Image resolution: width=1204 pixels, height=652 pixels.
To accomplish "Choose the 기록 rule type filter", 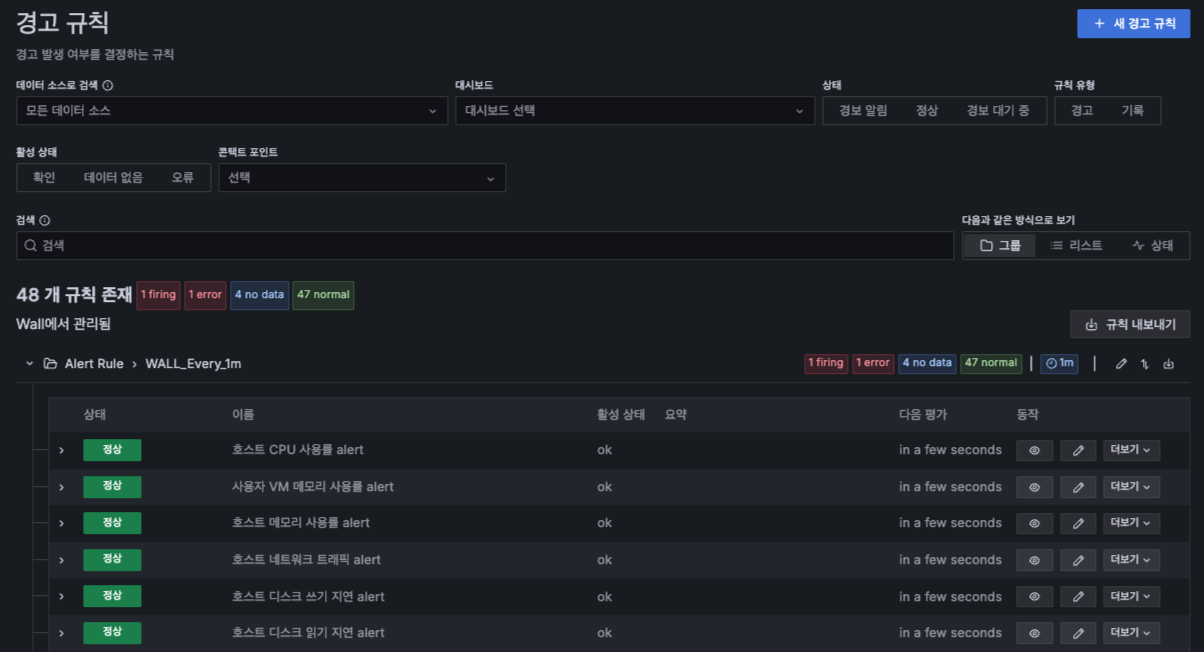I will (x=1132, y=111).
